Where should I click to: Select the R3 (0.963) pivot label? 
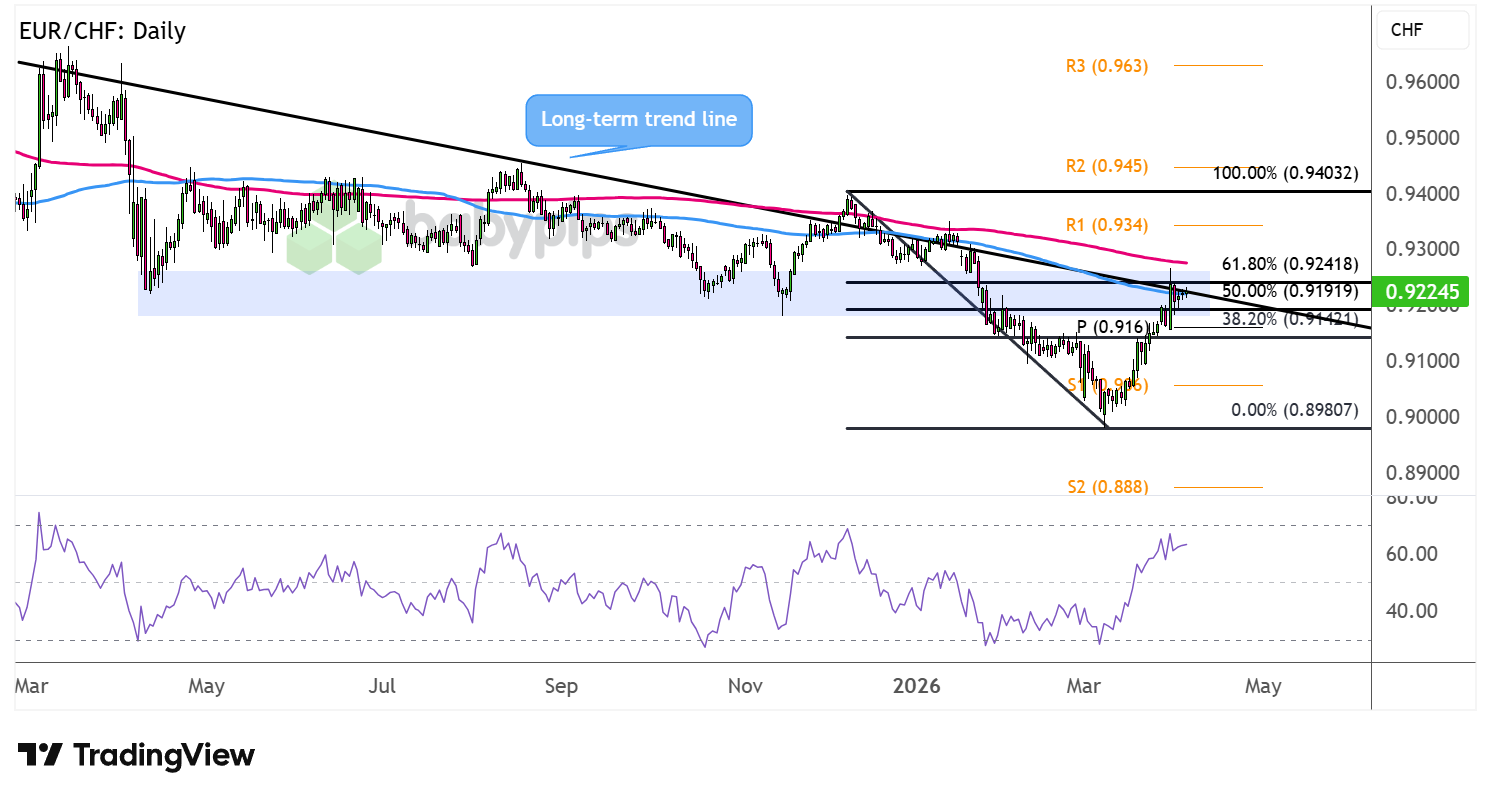coord(1106,66)
